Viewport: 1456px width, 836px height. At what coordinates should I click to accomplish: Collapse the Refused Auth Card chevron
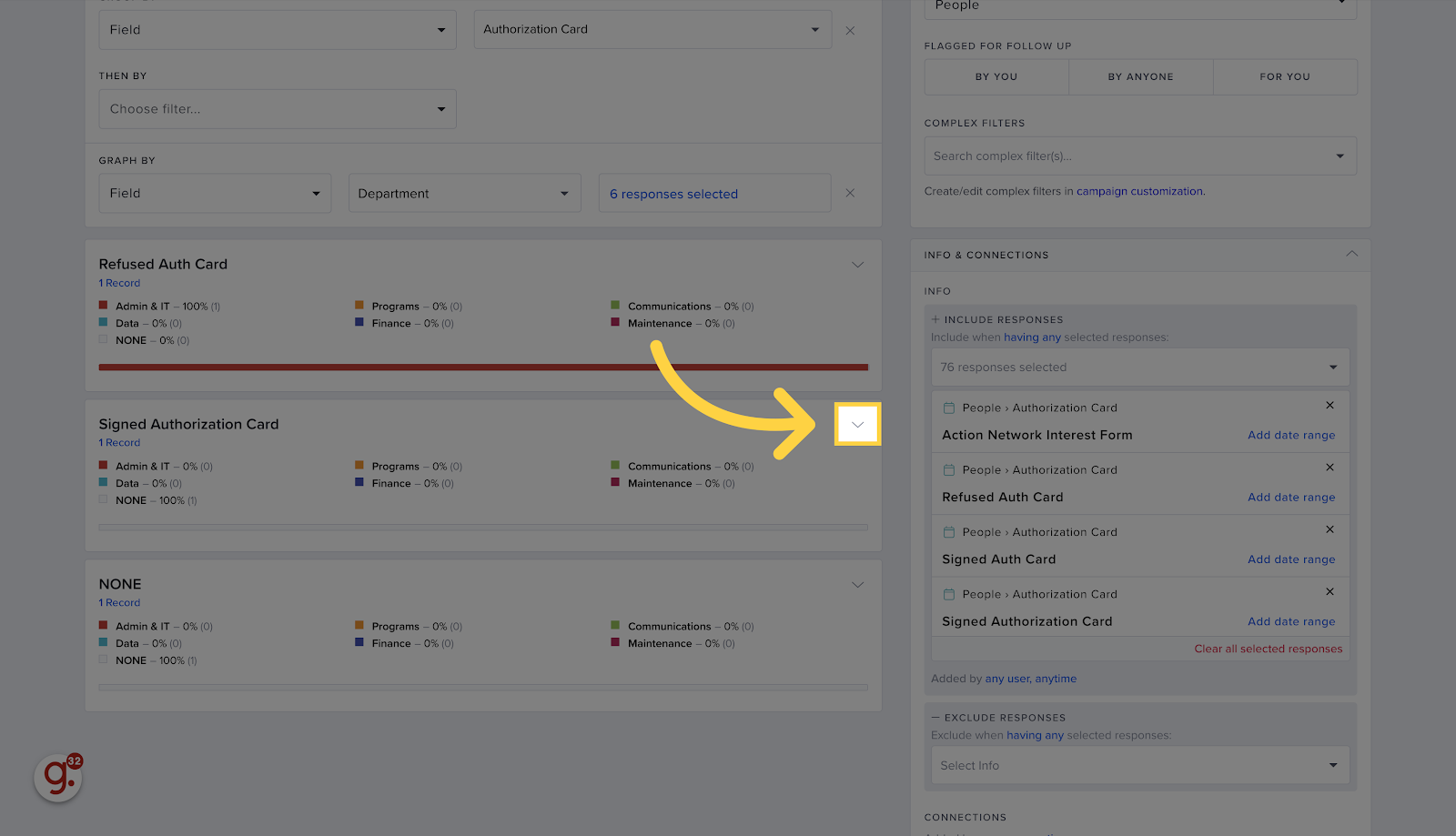857,265
